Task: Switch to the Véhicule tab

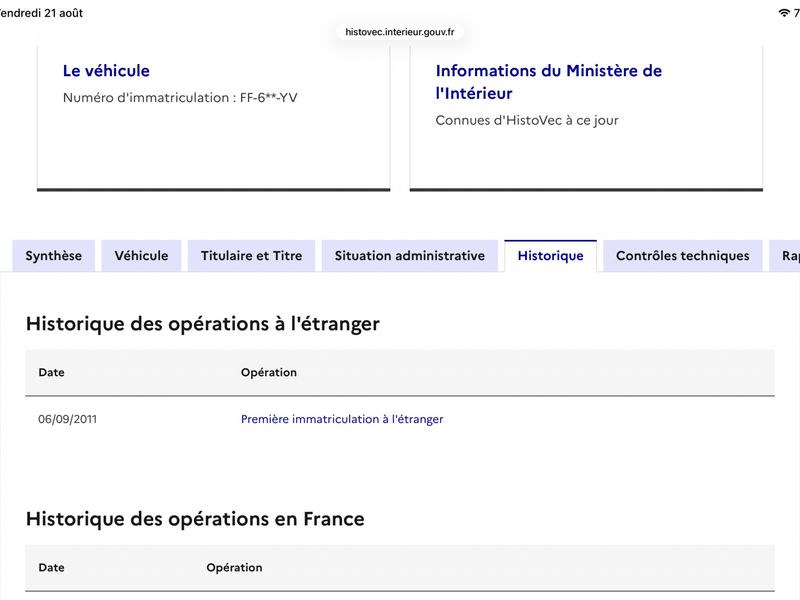Action: 141,256
